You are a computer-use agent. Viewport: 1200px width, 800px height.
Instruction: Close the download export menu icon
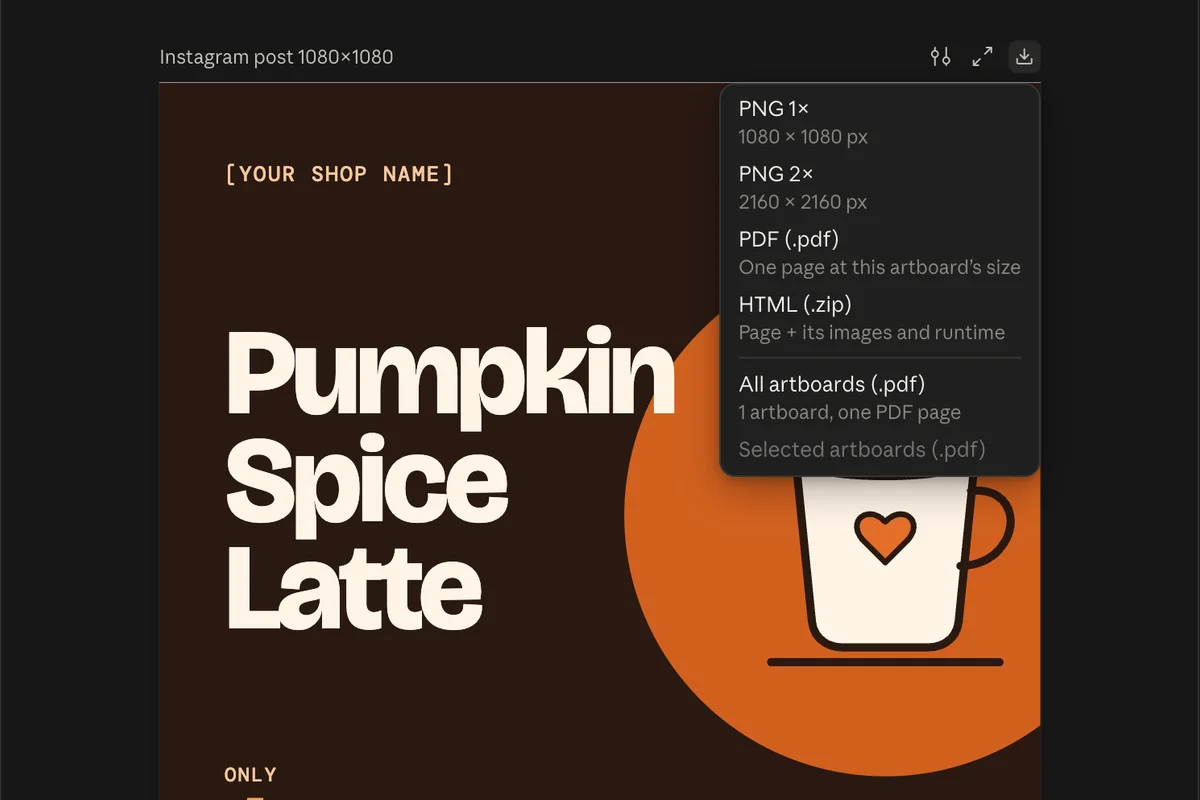pos(1024,57)
